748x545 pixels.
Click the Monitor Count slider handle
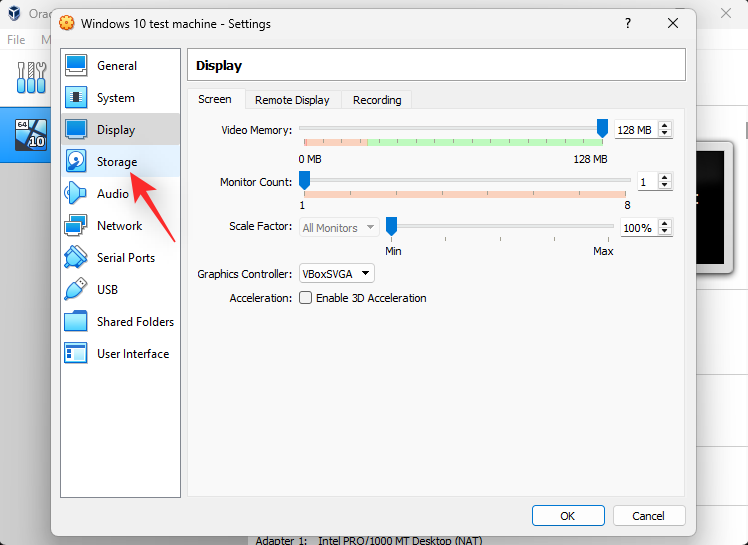(304, 180)
